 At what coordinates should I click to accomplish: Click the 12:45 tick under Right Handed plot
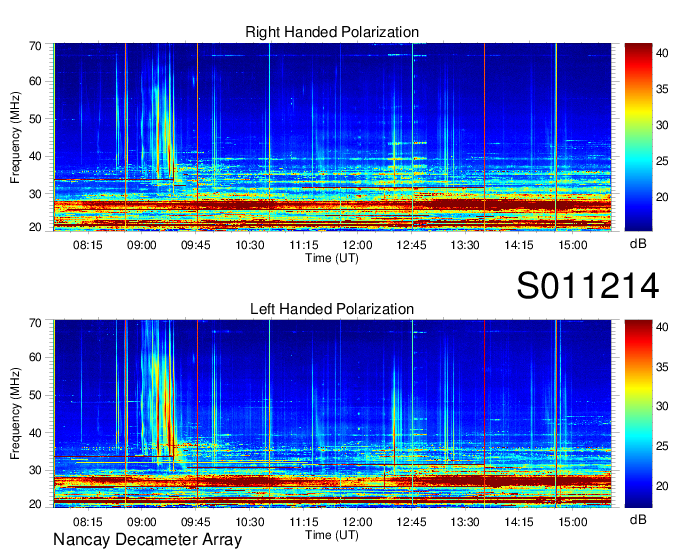[412, 245]
